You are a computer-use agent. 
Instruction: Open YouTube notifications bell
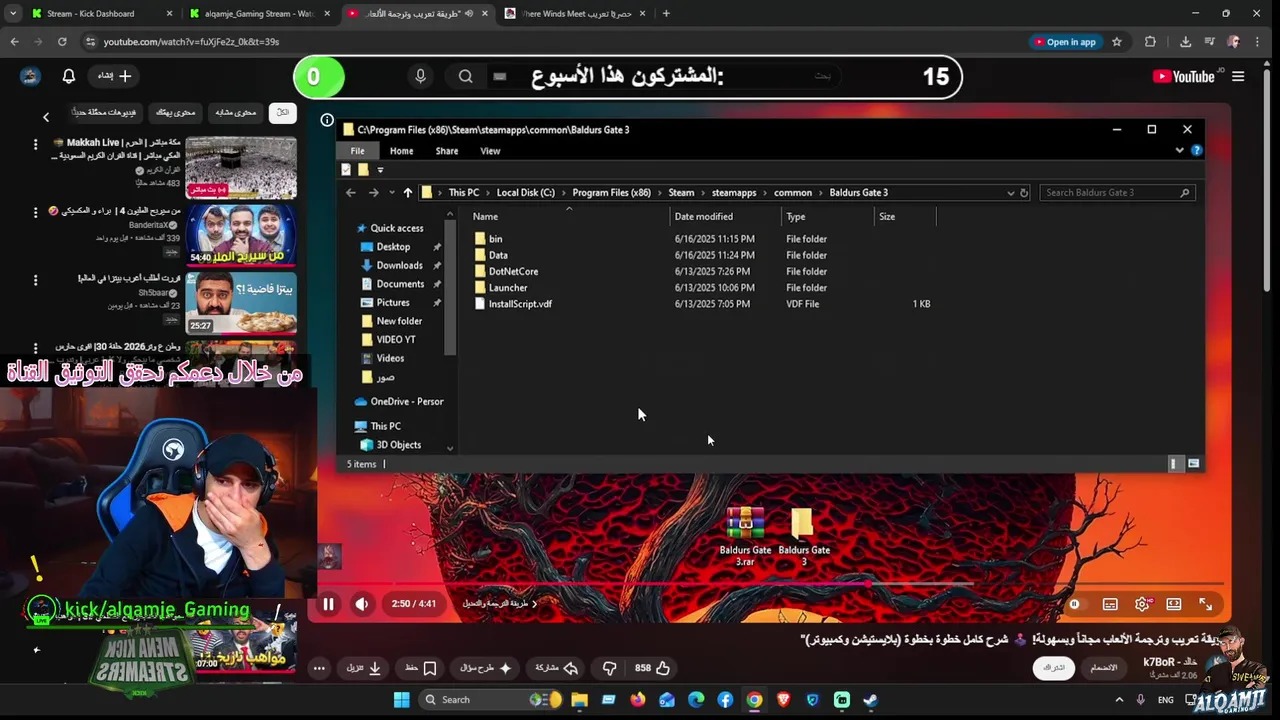69,76
